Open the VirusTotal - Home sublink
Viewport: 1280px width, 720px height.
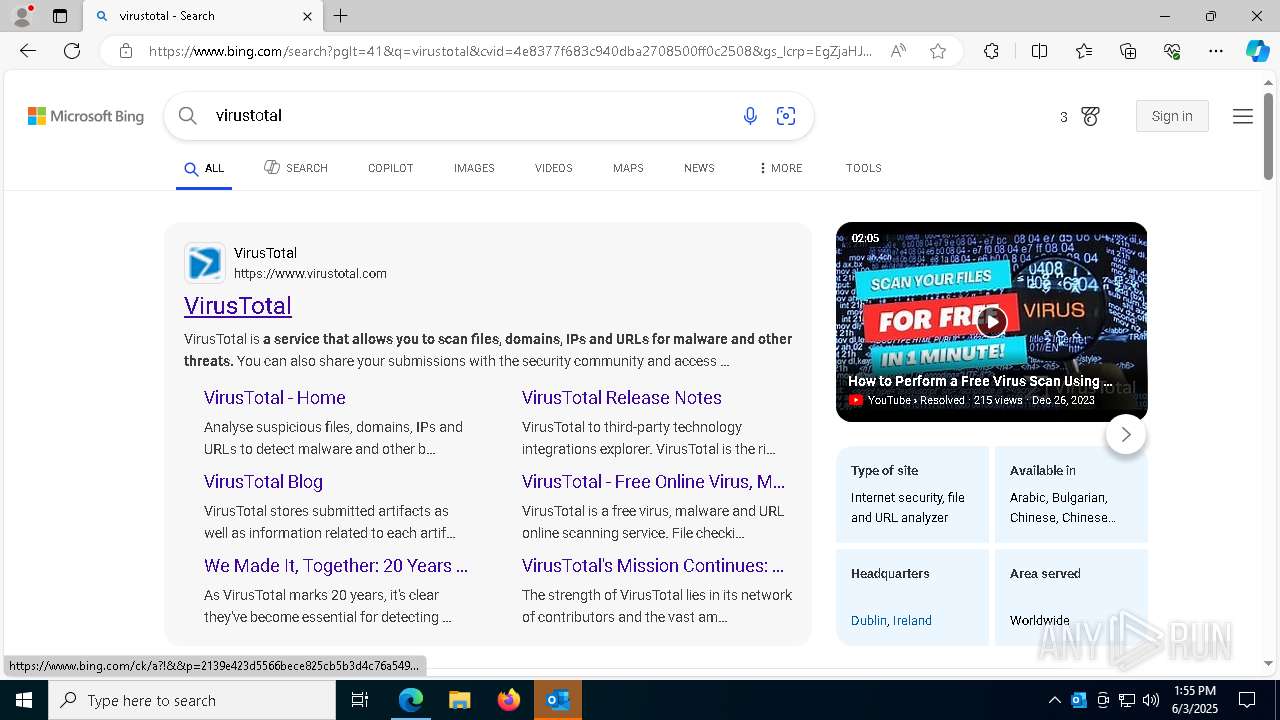(275, 398)
